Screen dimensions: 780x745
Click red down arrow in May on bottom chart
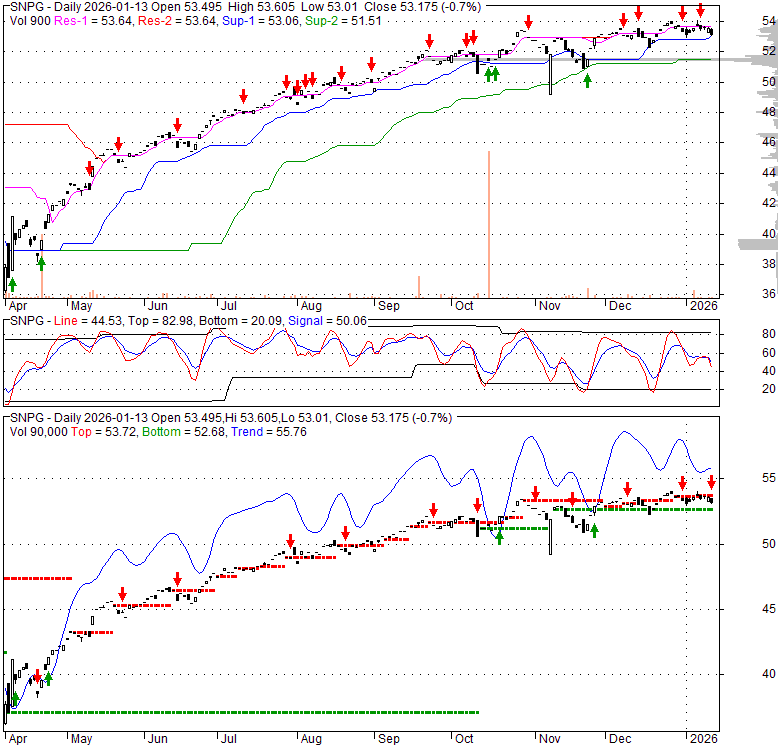pyautogui.click(x=123, y=593)
